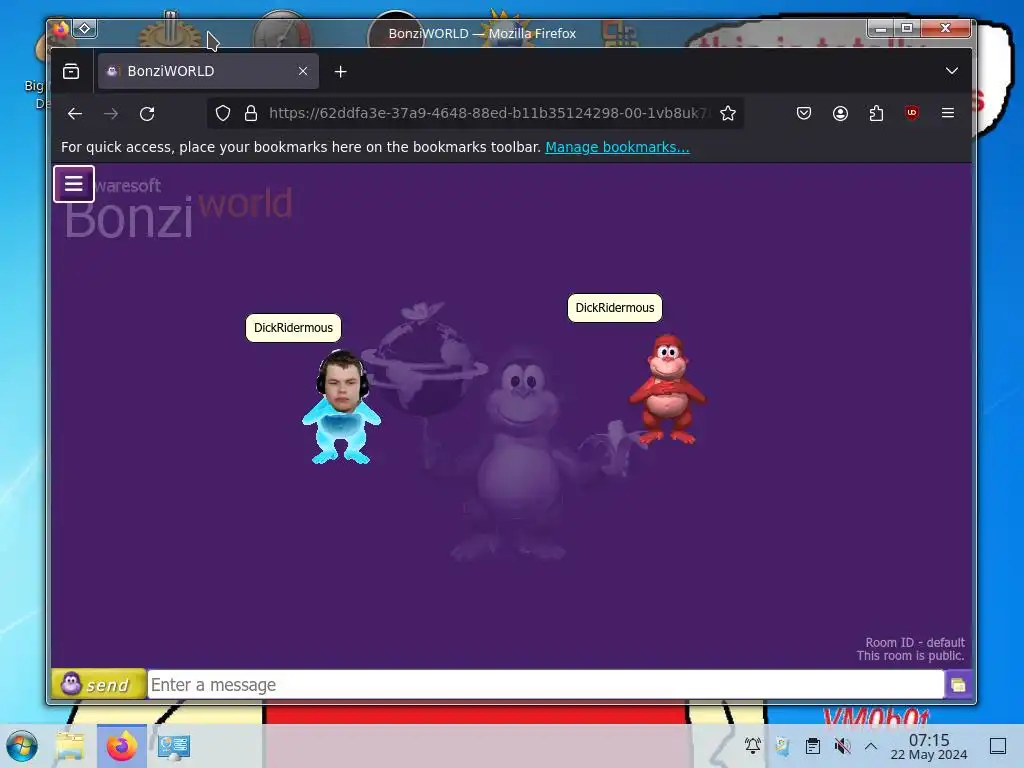Viewport: 1024px width, 768px height.
Task: Click the left DickRidermous name tag
Action: coord(293,328)
